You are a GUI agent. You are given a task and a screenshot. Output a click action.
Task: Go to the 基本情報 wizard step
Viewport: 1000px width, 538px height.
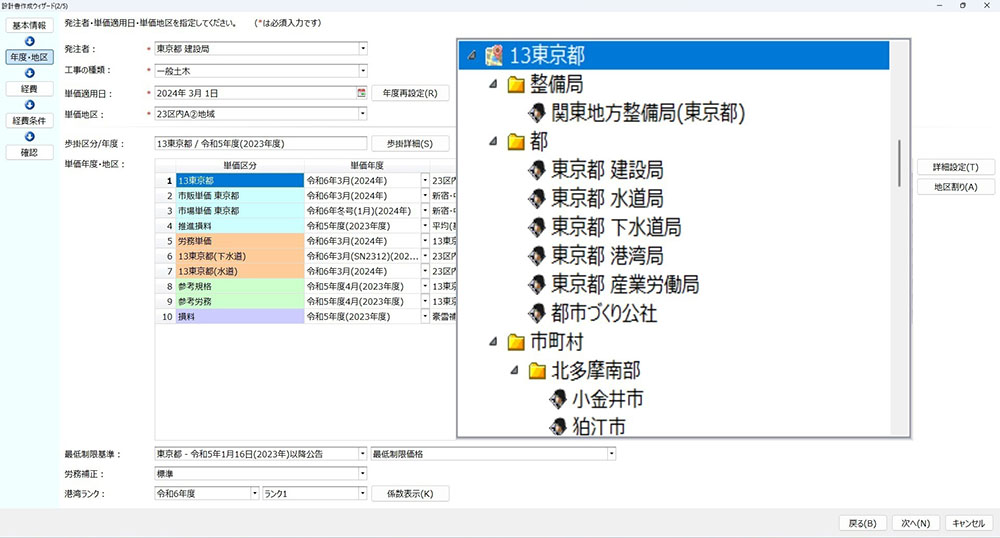[29, 25]
